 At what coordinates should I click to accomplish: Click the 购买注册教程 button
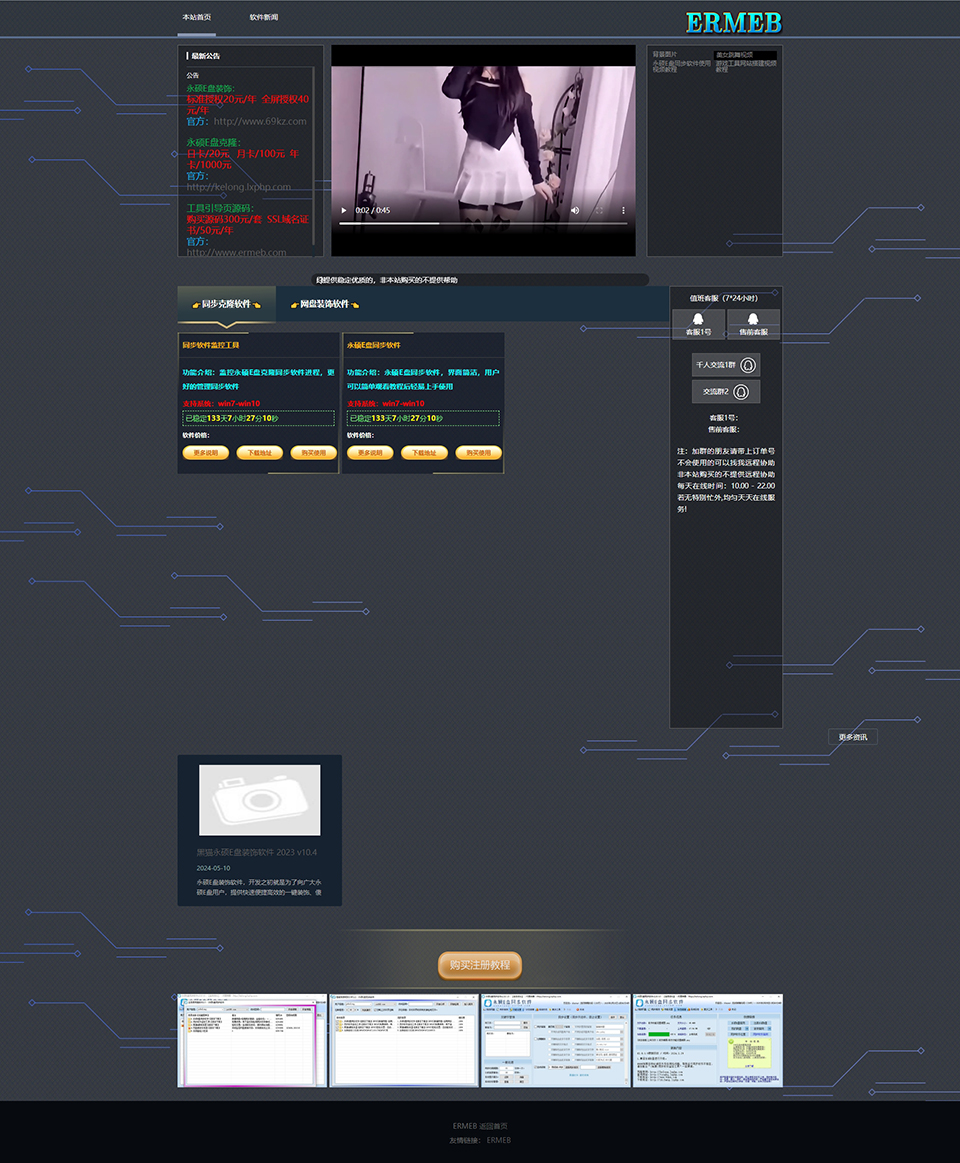(x=480, y=966)
